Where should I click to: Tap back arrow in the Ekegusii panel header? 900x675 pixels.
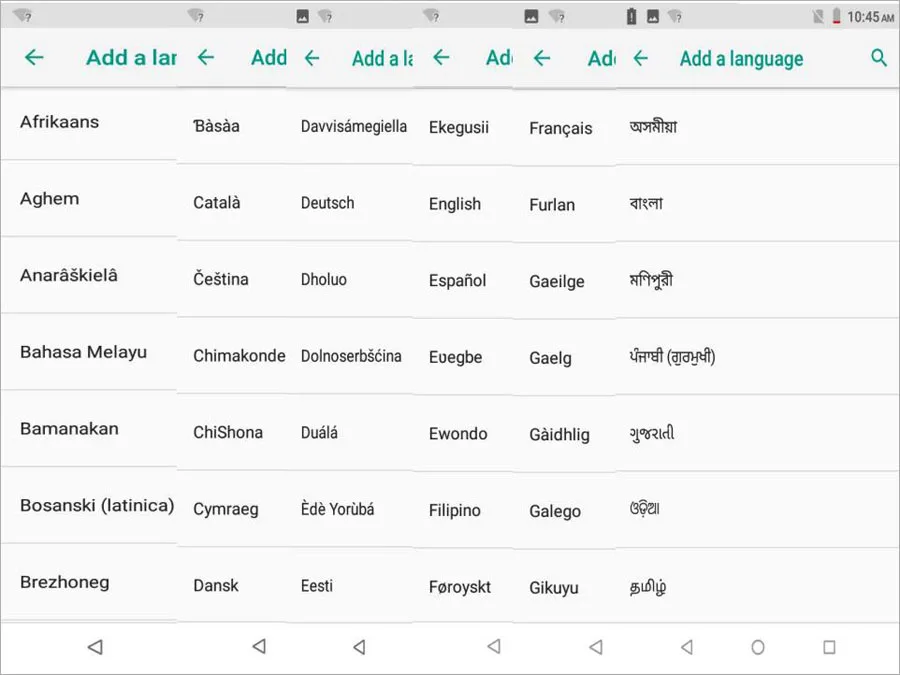click(441, 57)
